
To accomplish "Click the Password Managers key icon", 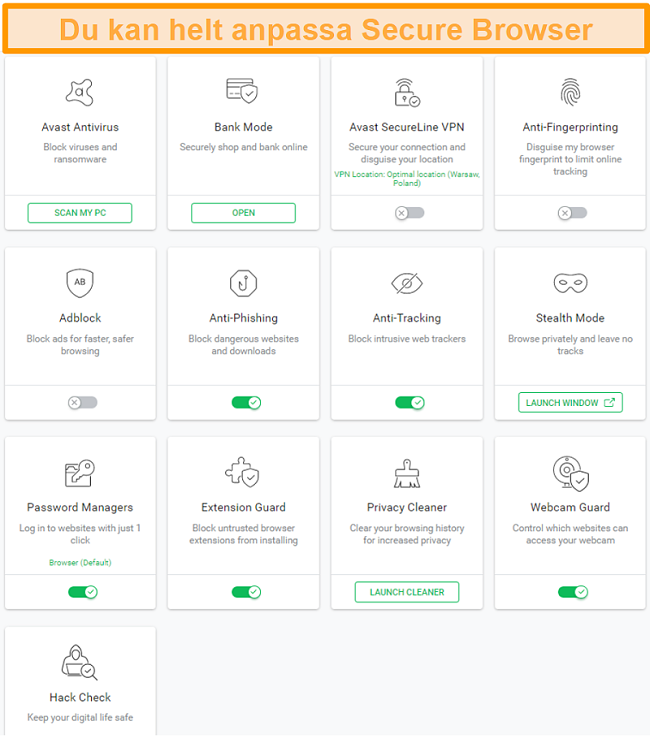I will click(80, 473).
